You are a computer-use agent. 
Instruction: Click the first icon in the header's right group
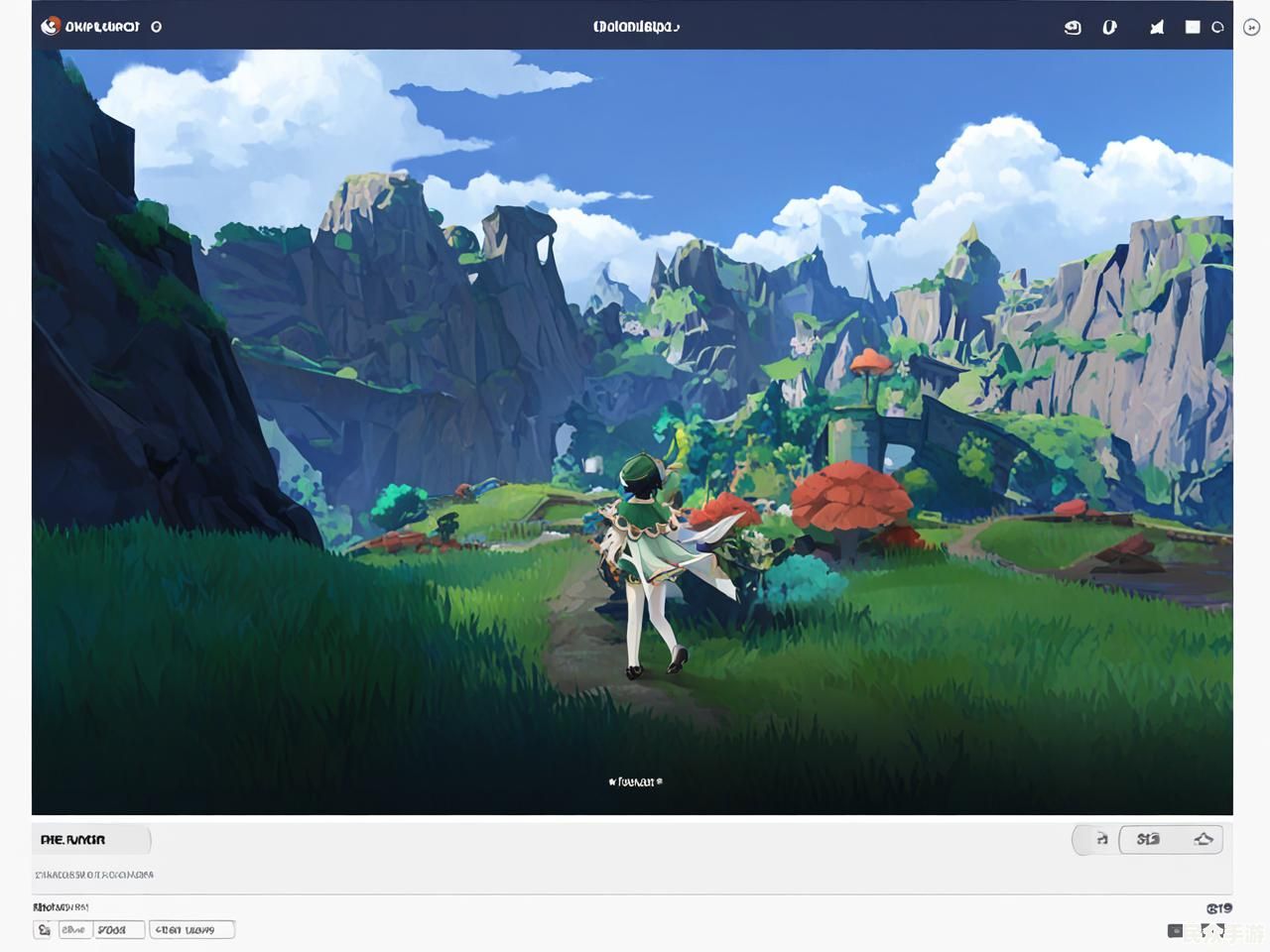[x=1073, y=28]
